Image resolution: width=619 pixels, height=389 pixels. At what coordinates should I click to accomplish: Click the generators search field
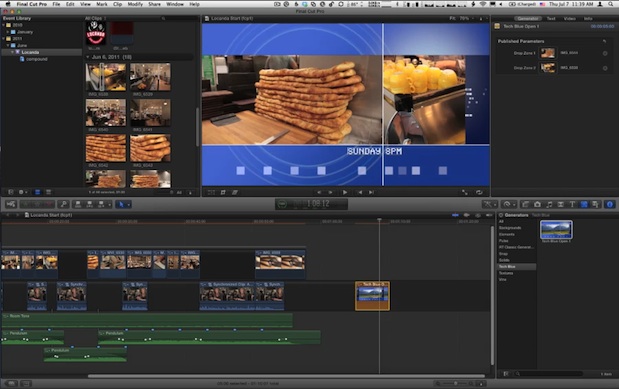click(x=550, y=374)
